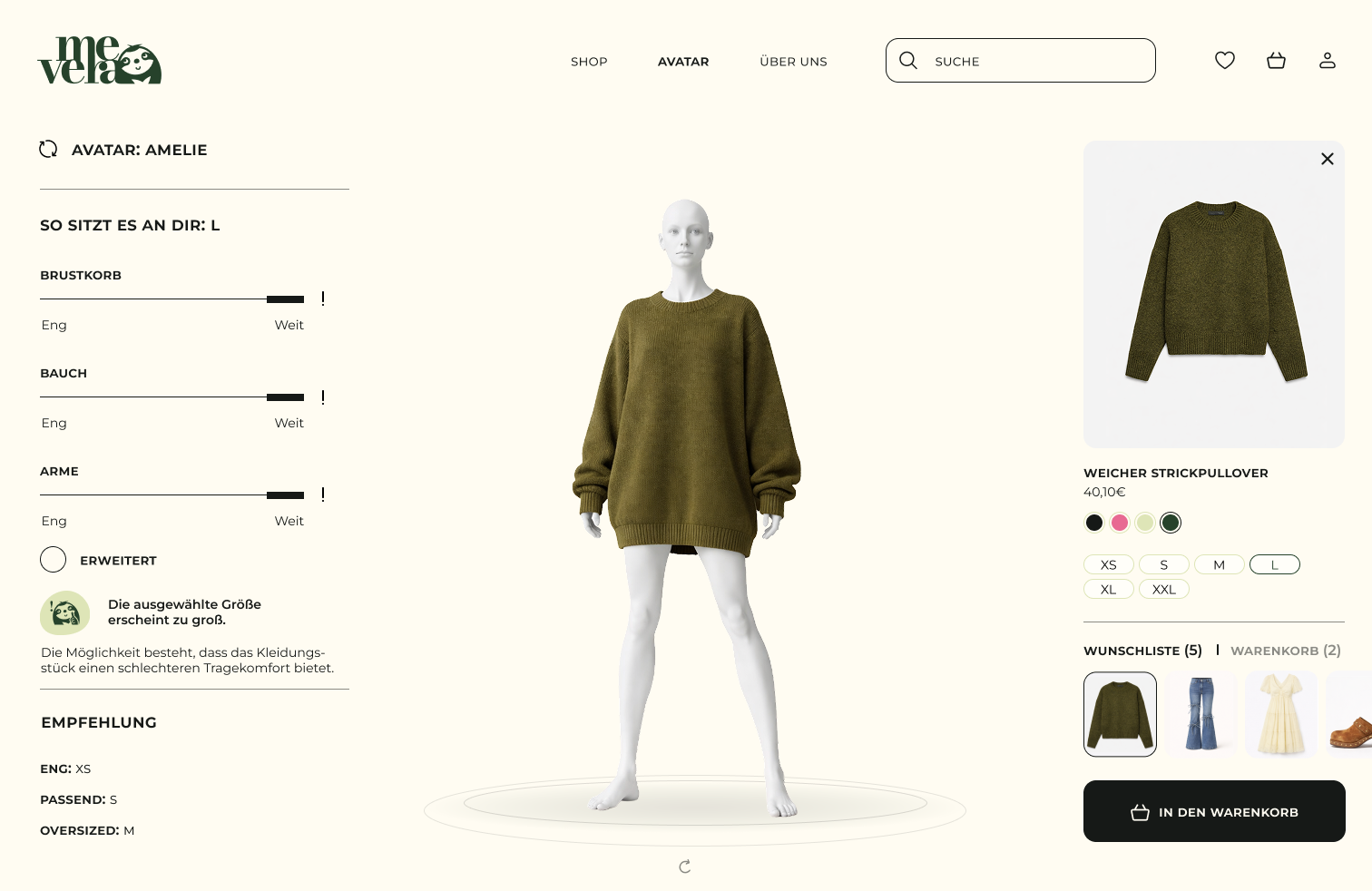
Task: Enable the Erweitert radio option
Action: click(53, 560)
